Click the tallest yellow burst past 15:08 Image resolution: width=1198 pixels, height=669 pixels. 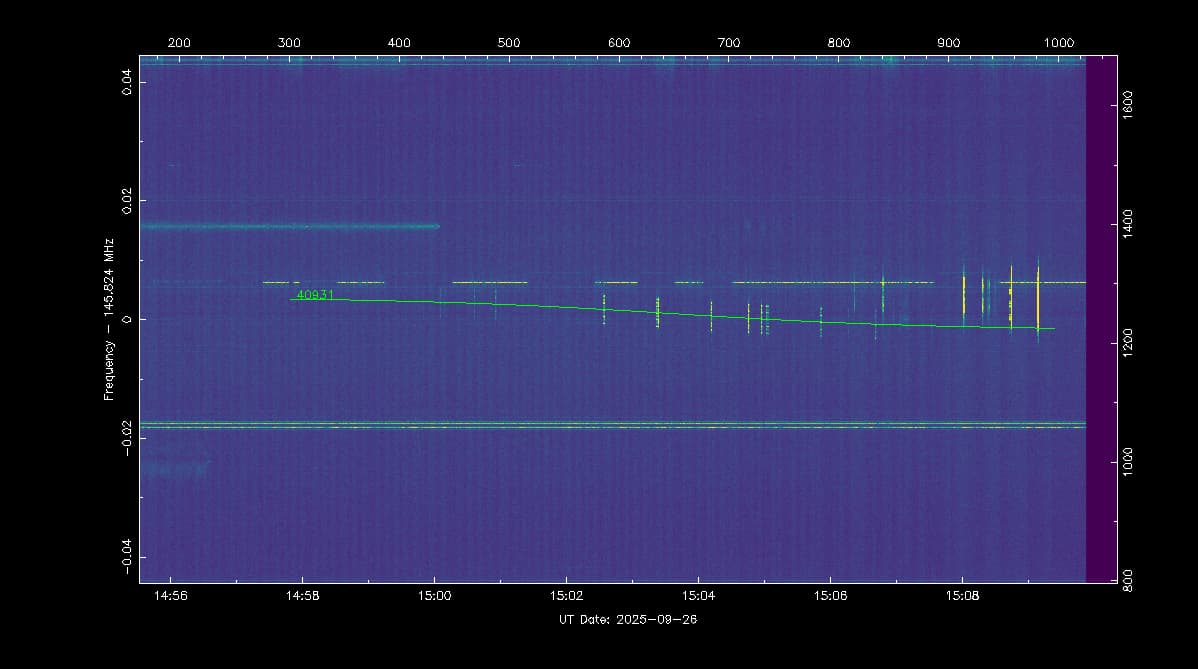click(x=1038, y=298)
